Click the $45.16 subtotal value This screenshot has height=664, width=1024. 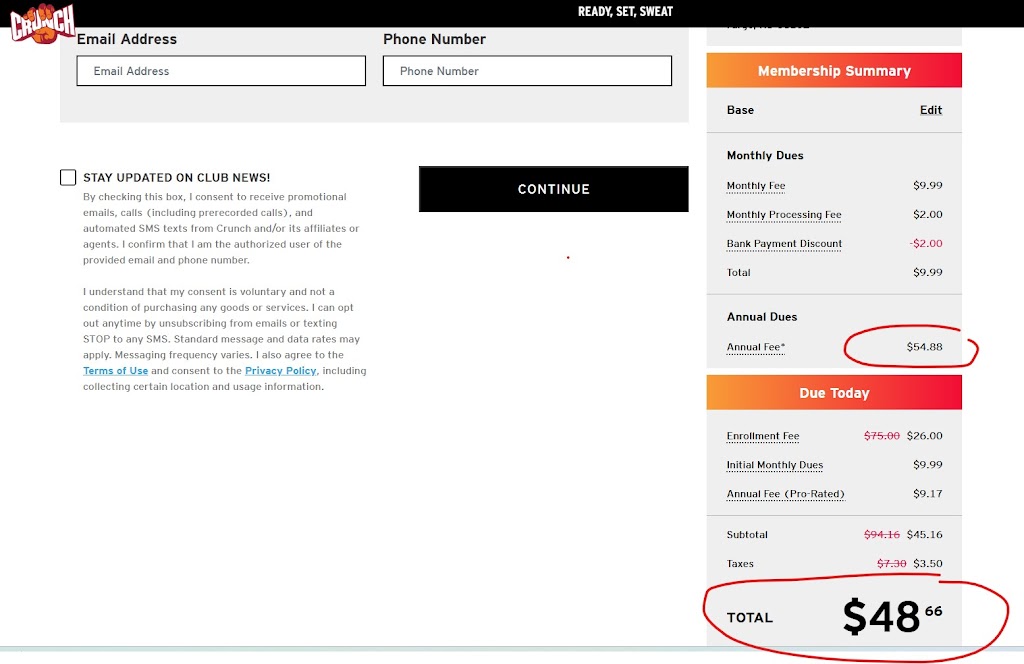click(924, 534)
